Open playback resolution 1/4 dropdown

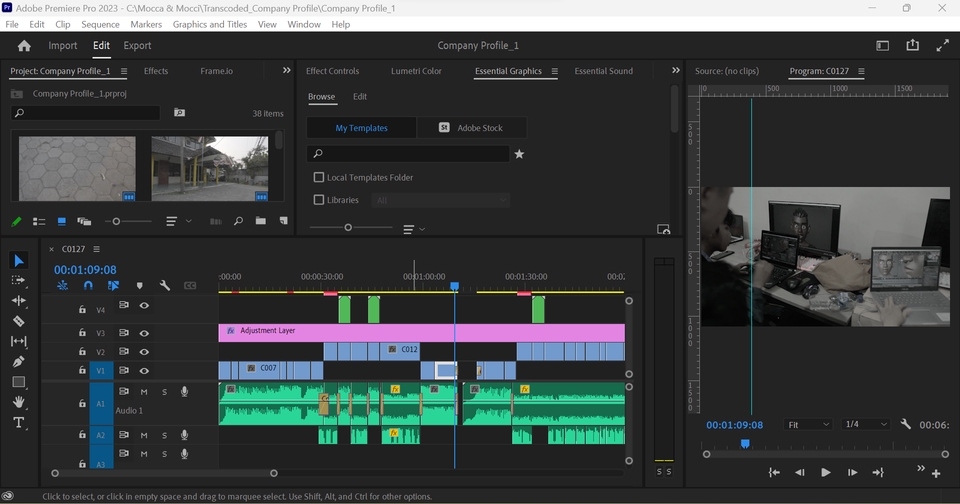(x=864, y=424)
